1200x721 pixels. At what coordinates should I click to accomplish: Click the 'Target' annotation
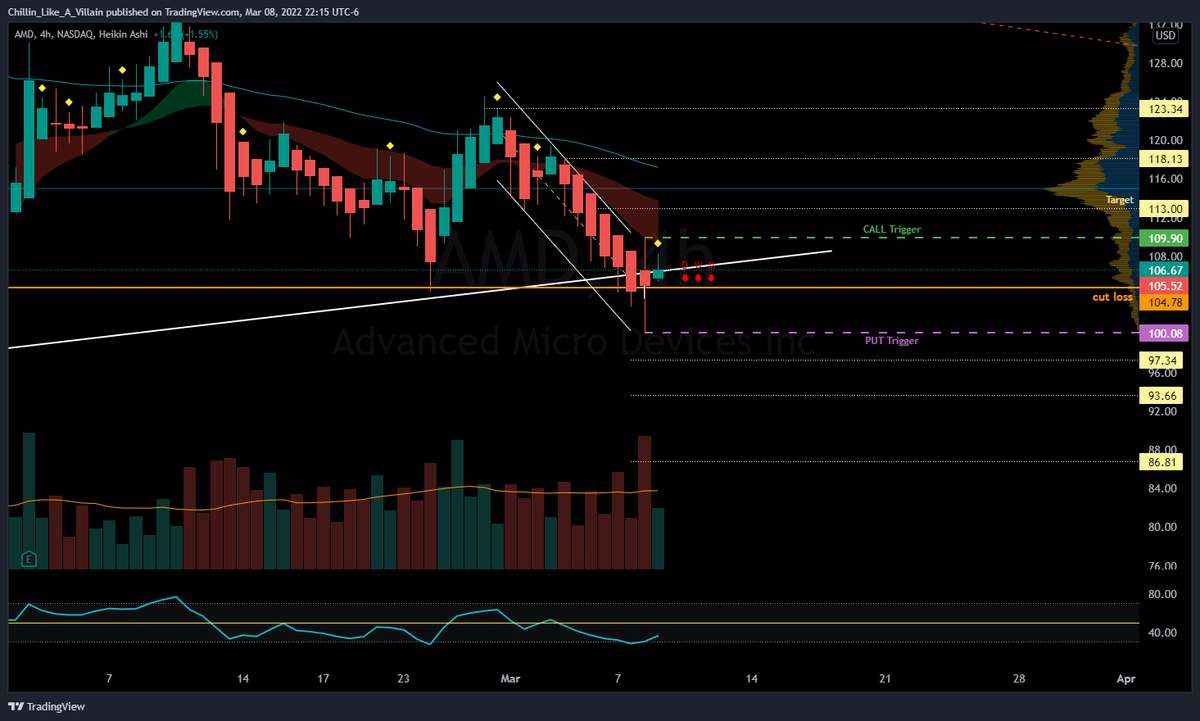(1120, 200)
